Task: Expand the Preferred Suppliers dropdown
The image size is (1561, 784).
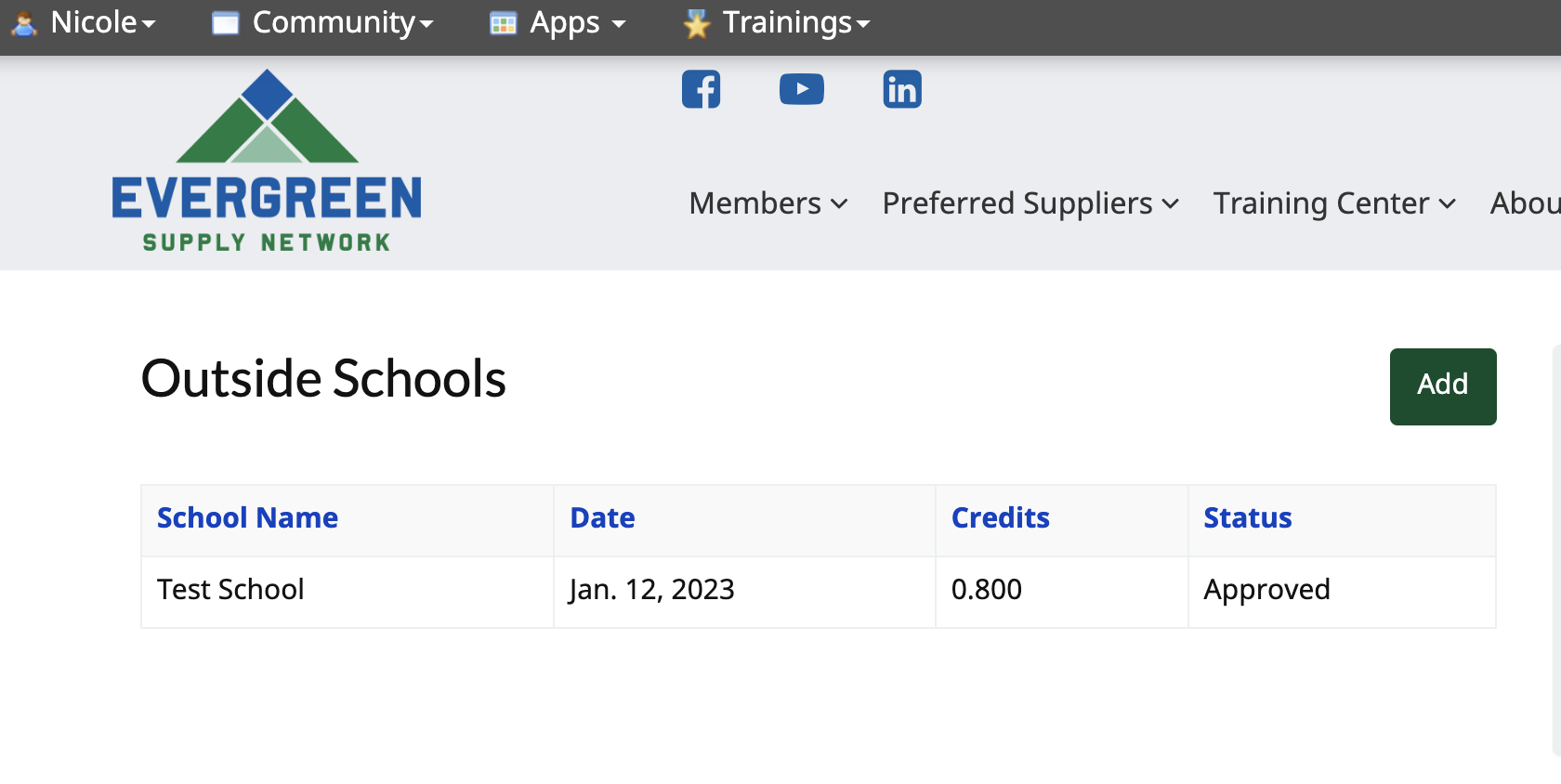Action: click(1030, 203)
